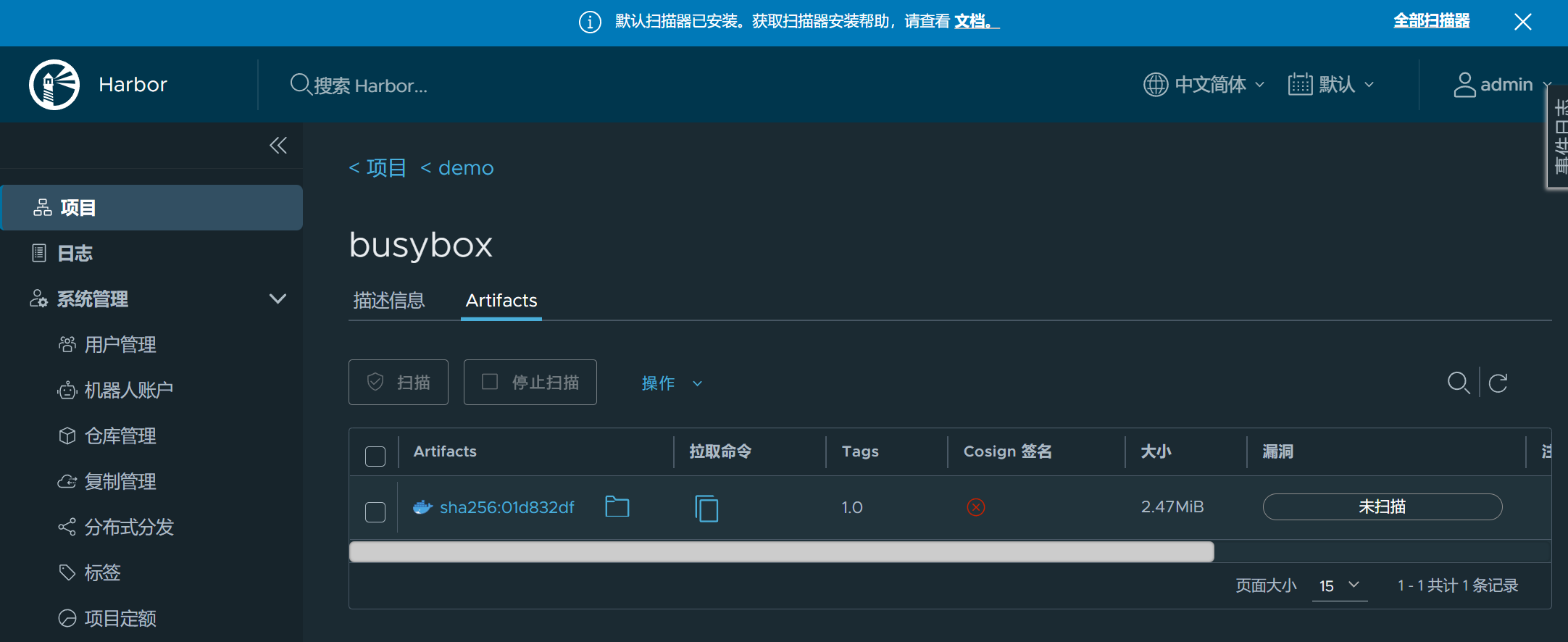The image size is (1568, 642).
Task: Click the 复制管理 cloud icon
Action: [67, 481]
